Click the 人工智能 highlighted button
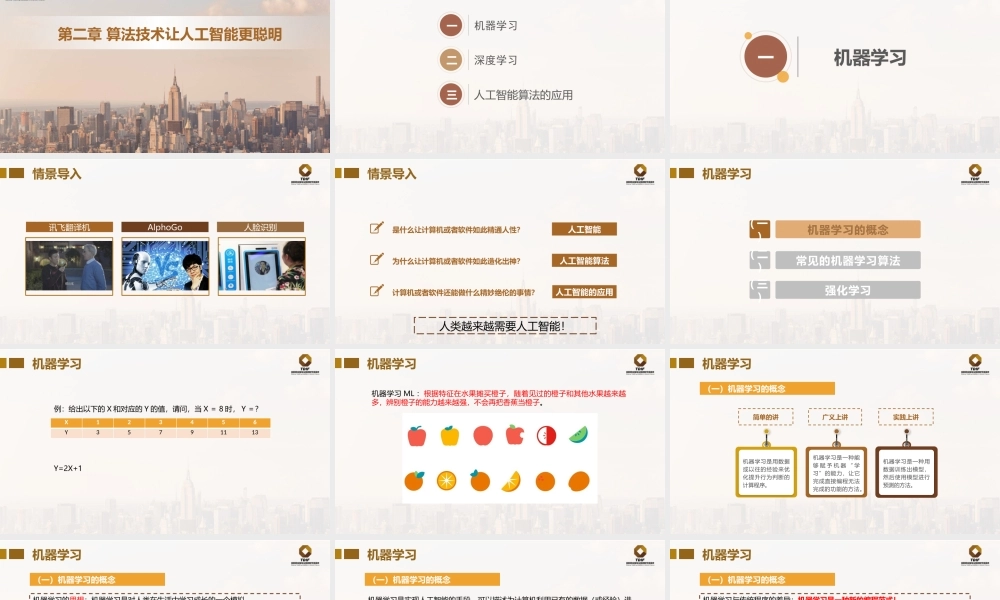The image size is (1000, 600). coord(585,228)
